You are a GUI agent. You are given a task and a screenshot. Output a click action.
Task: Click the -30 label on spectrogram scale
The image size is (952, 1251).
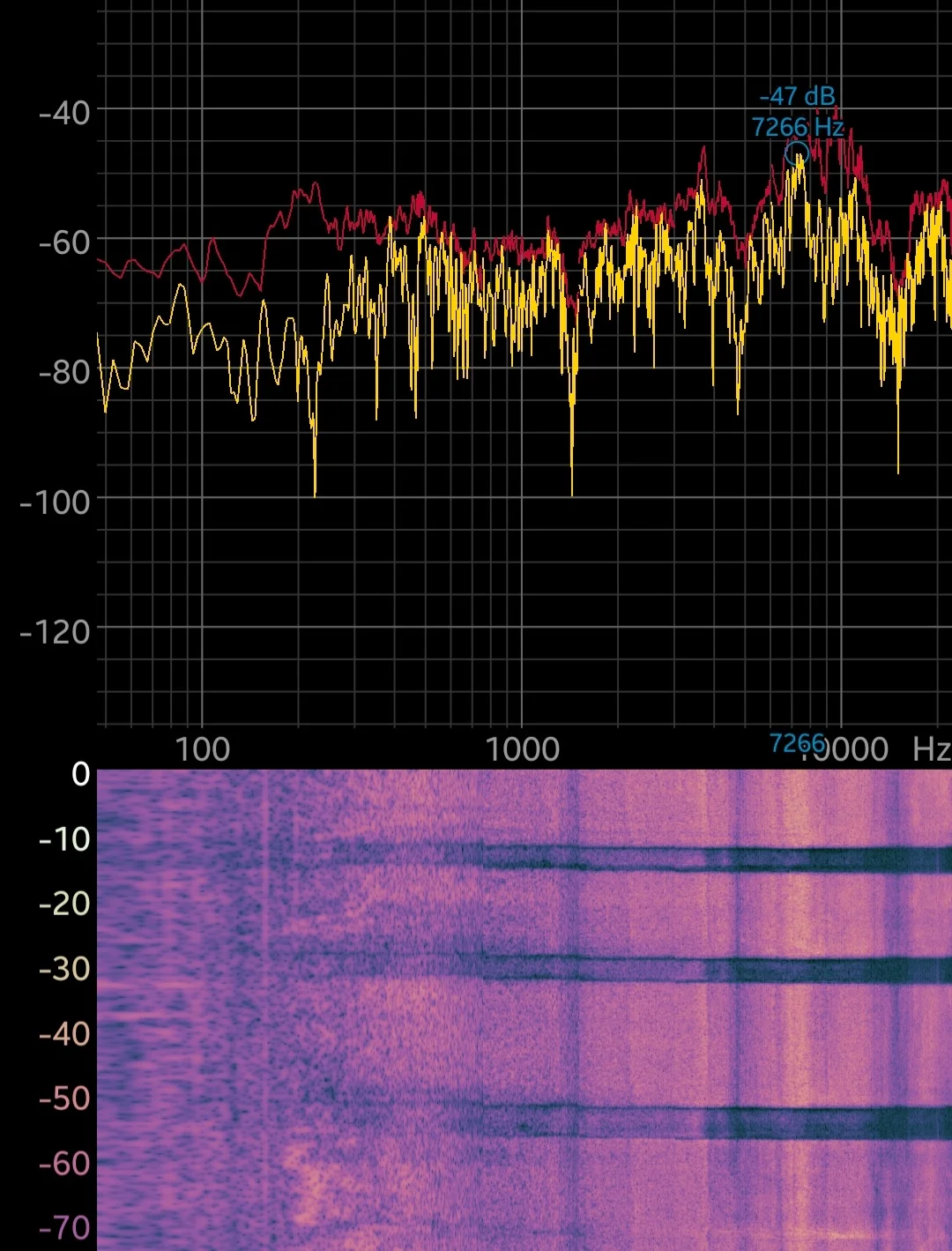[64, 969]
